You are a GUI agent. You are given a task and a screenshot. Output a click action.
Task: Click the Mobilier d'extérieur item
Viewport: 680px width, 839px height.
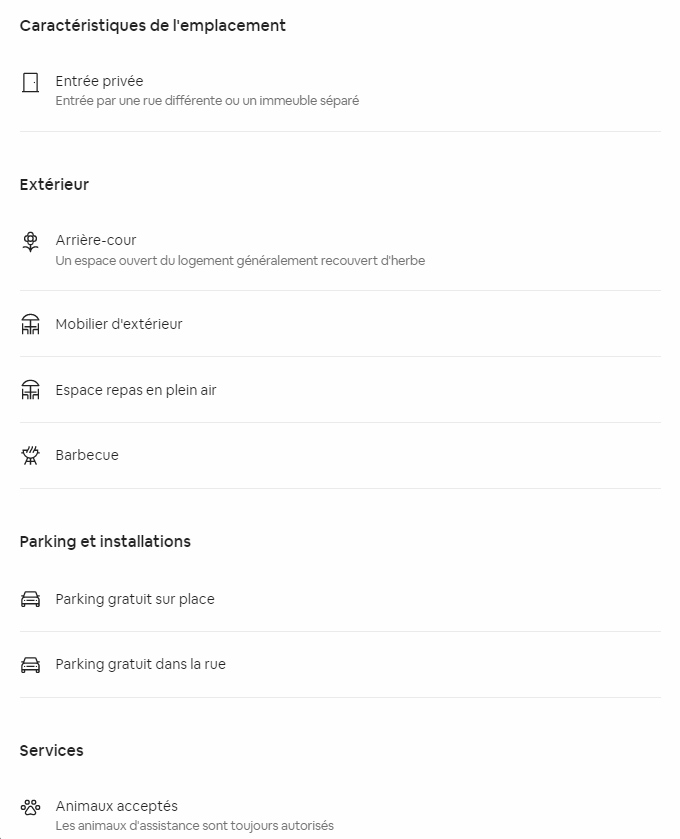pos(119,324)
